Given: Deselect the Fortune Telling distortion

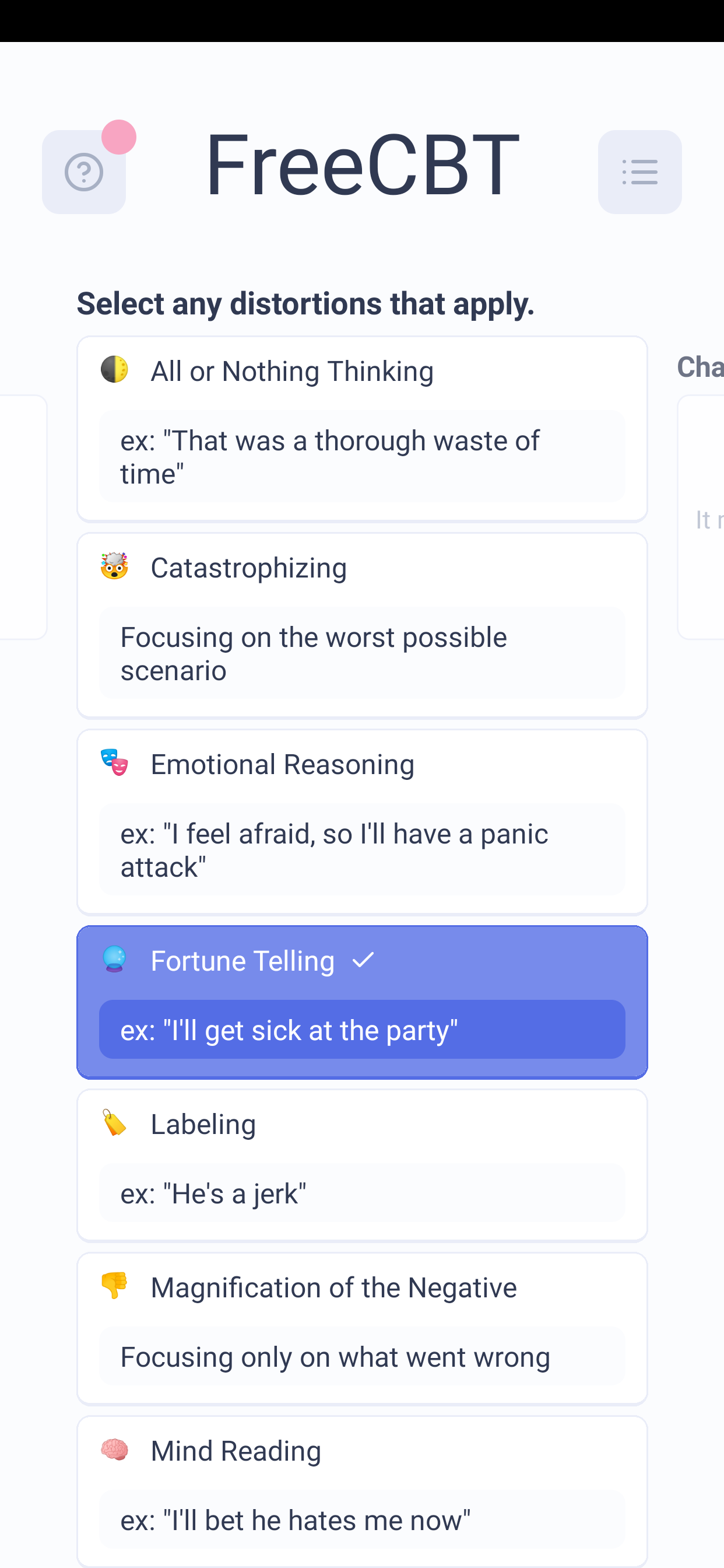Looking at the screenshot, I should [x=362, y=1002].
